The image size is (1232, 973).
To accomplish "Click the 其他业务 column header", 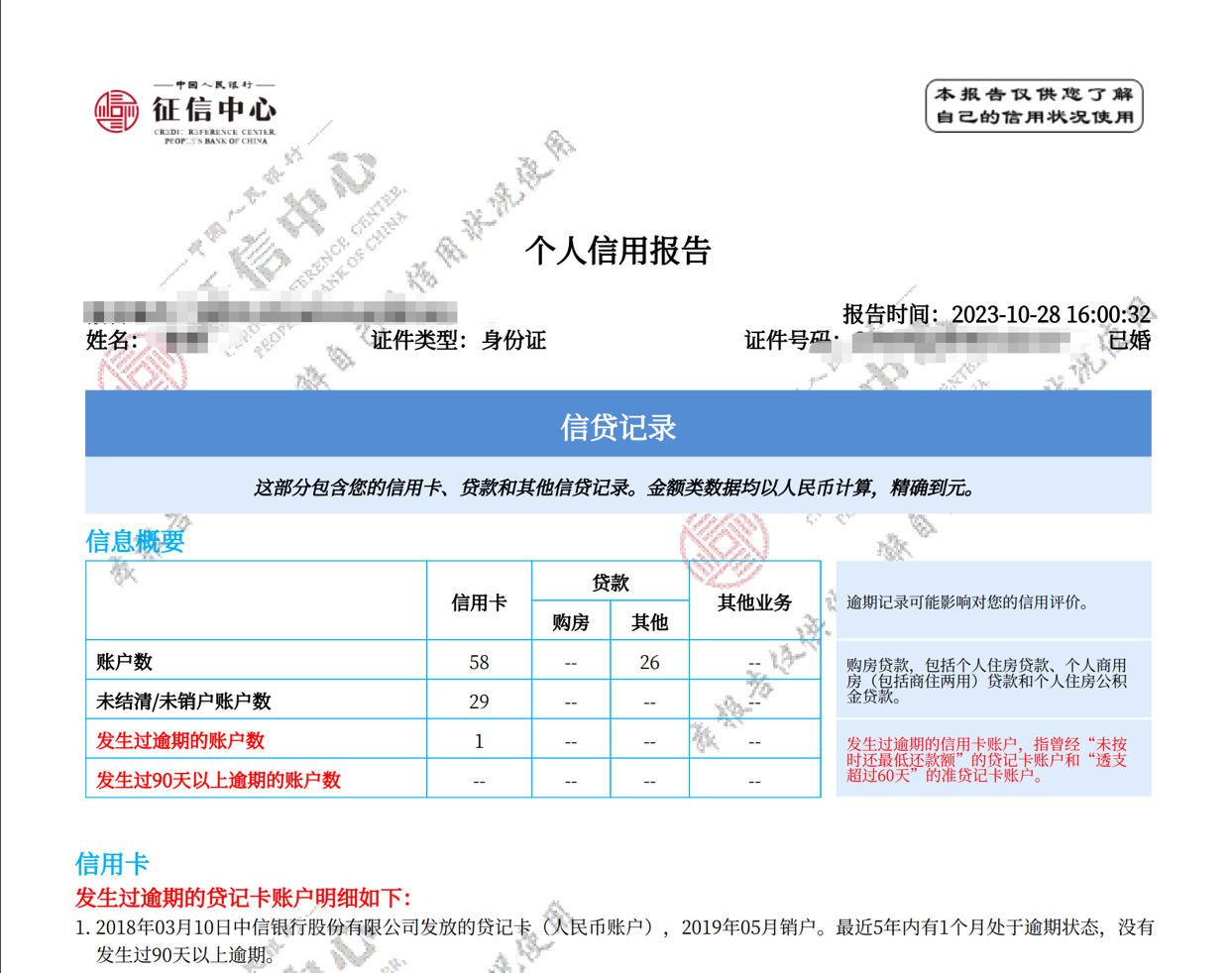I will click(755, 602).
